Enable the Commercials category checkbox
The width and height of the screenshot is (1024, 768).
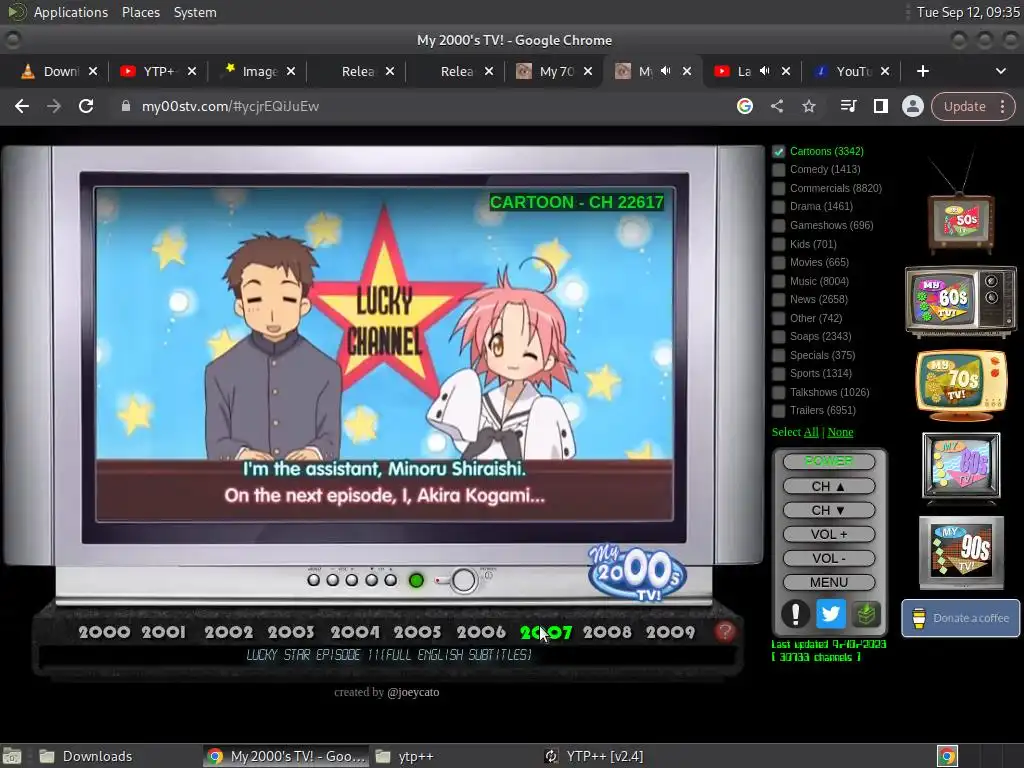tap(778, 188)
